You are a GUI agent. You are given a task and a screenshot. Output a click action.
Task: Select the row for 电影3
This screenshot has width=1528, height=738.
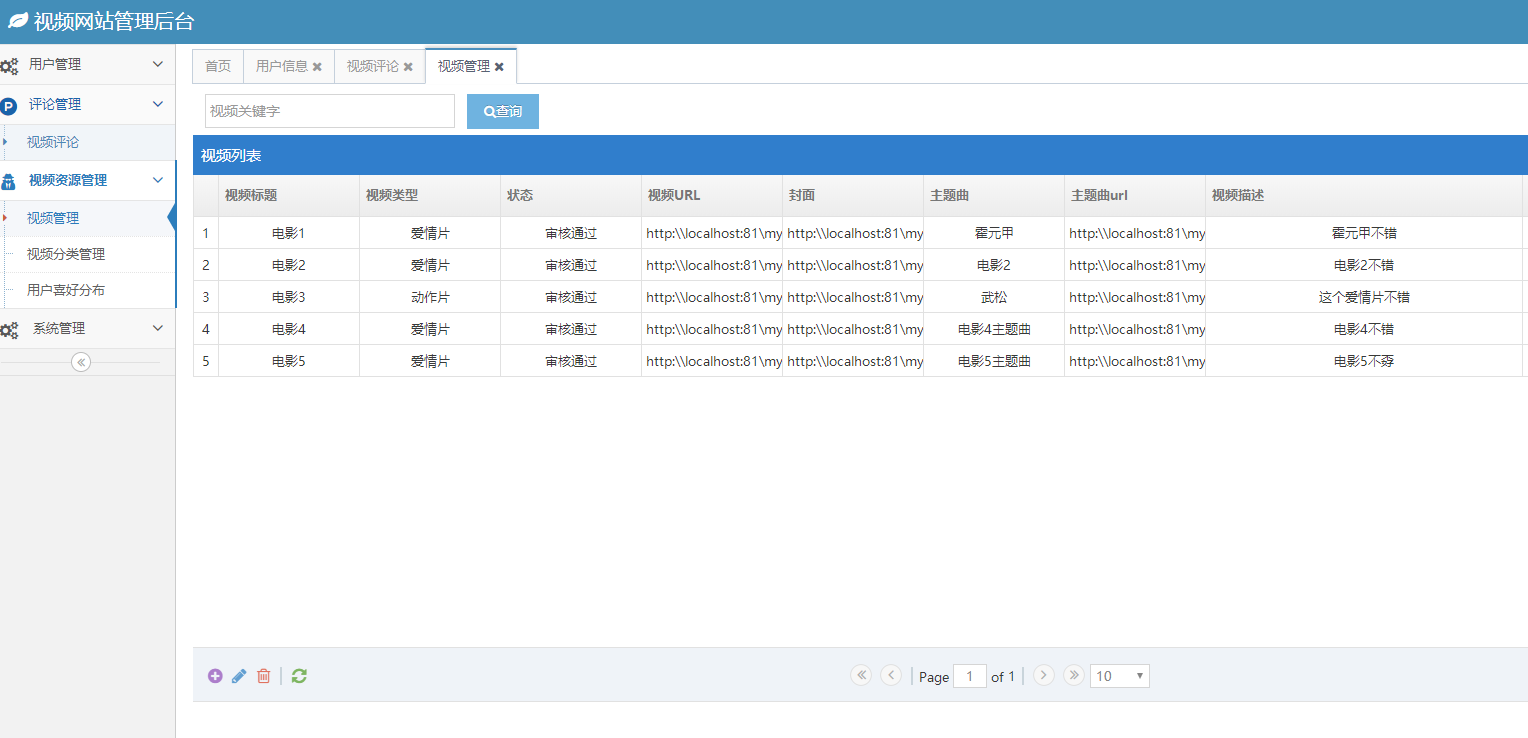click(288, 297)
